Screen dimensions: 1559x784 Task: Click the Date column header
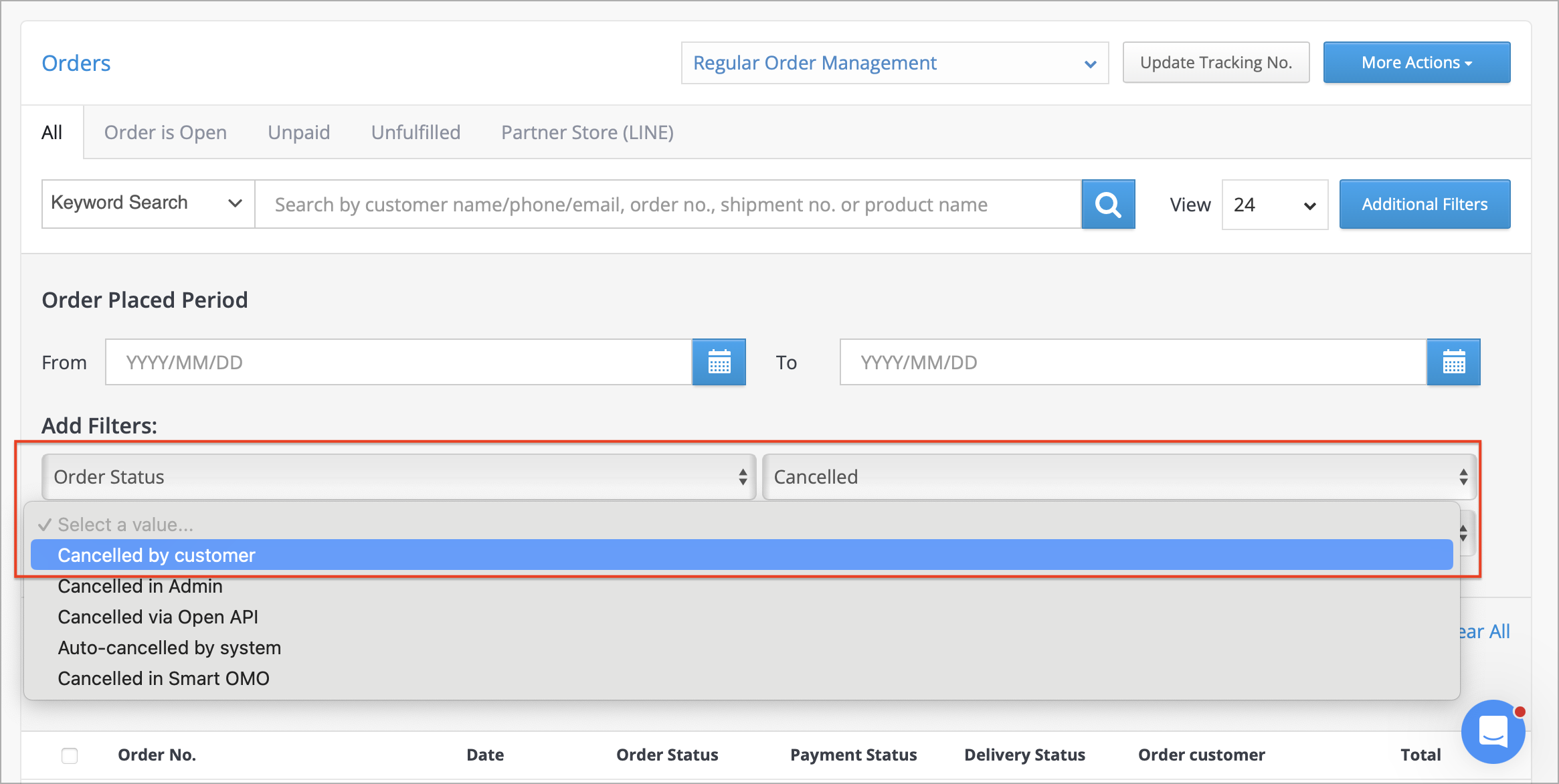point(485,755)
